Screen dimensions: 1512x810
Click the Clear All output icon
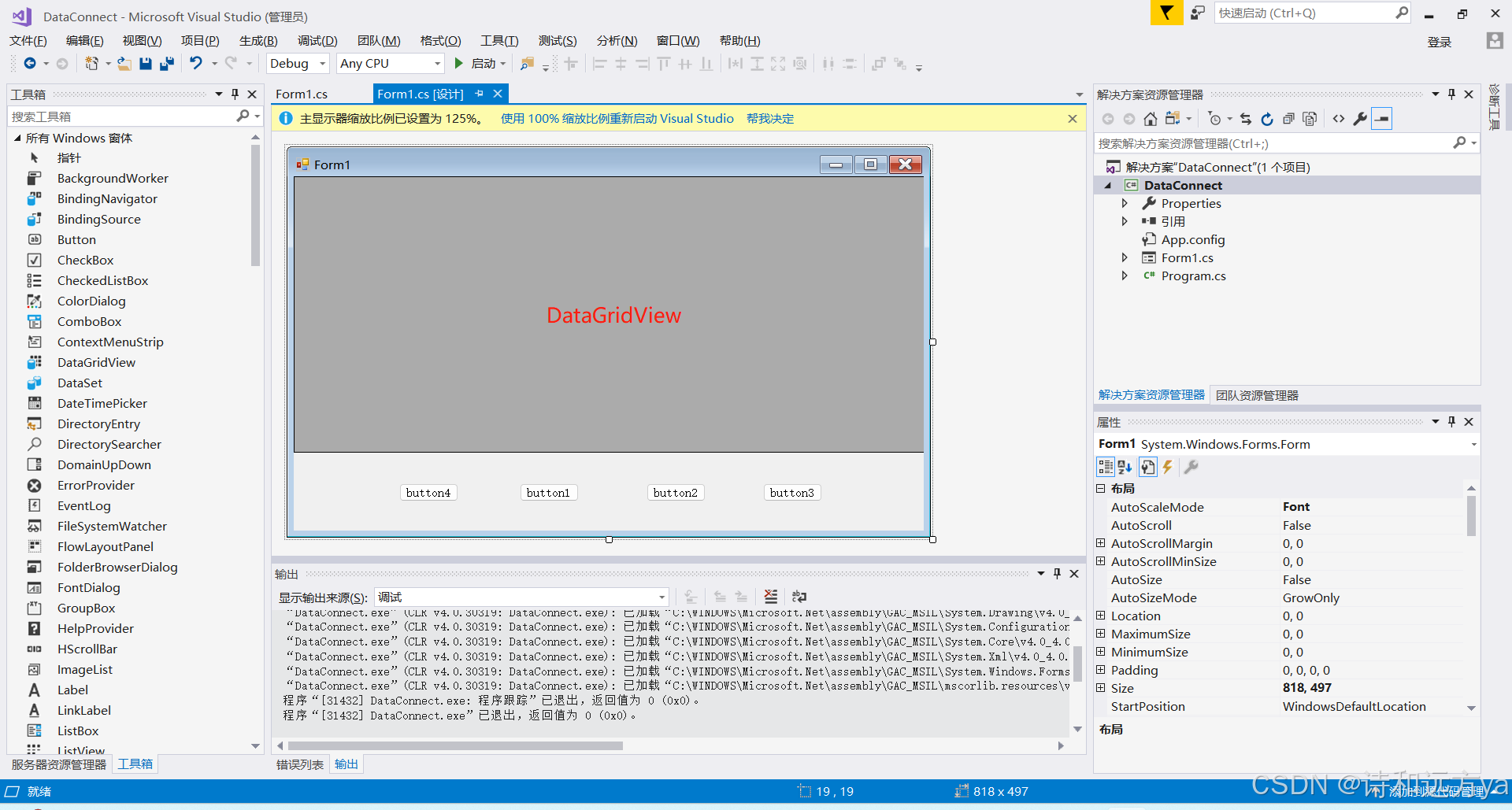point(771,597)
